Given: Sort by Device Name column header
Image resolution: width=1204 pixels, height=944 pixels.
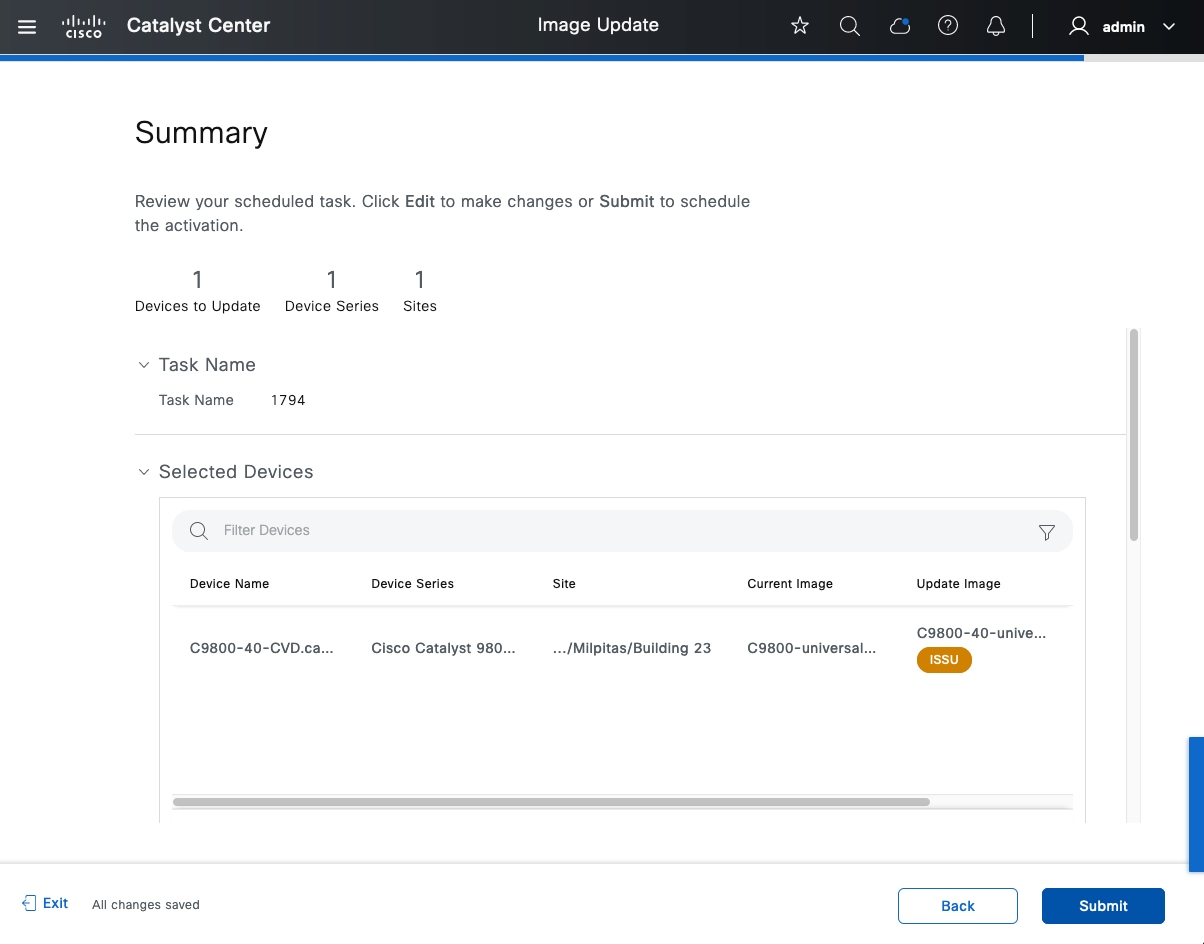Looking at the screenshot, I should coord(229,584).
